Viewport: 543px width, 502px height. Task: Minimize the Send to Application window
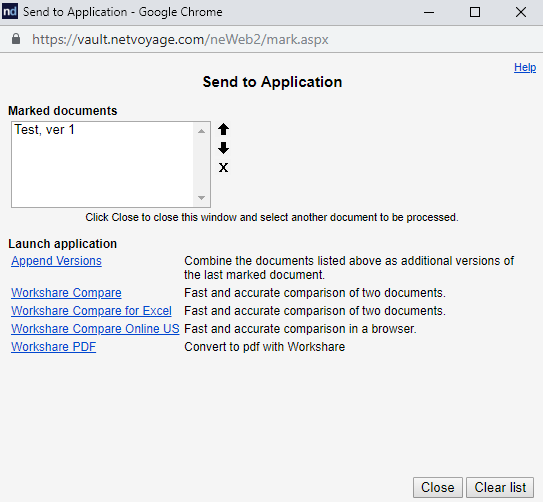click(429, 12)
